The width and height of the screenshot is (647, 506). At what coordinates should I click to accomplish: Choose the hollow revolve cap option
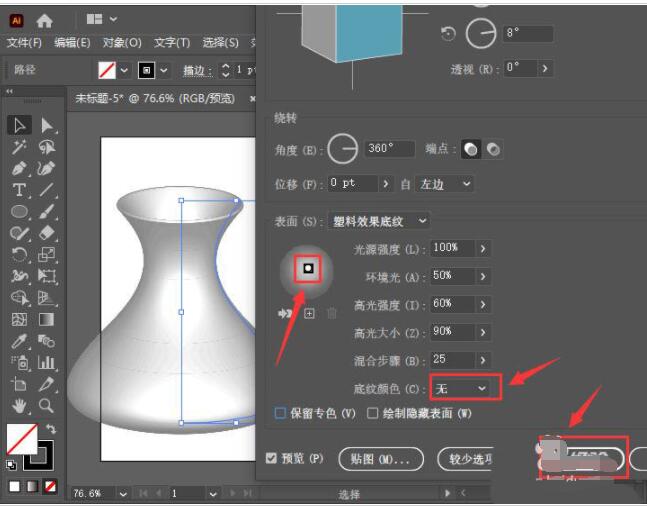tap(493, 149)
